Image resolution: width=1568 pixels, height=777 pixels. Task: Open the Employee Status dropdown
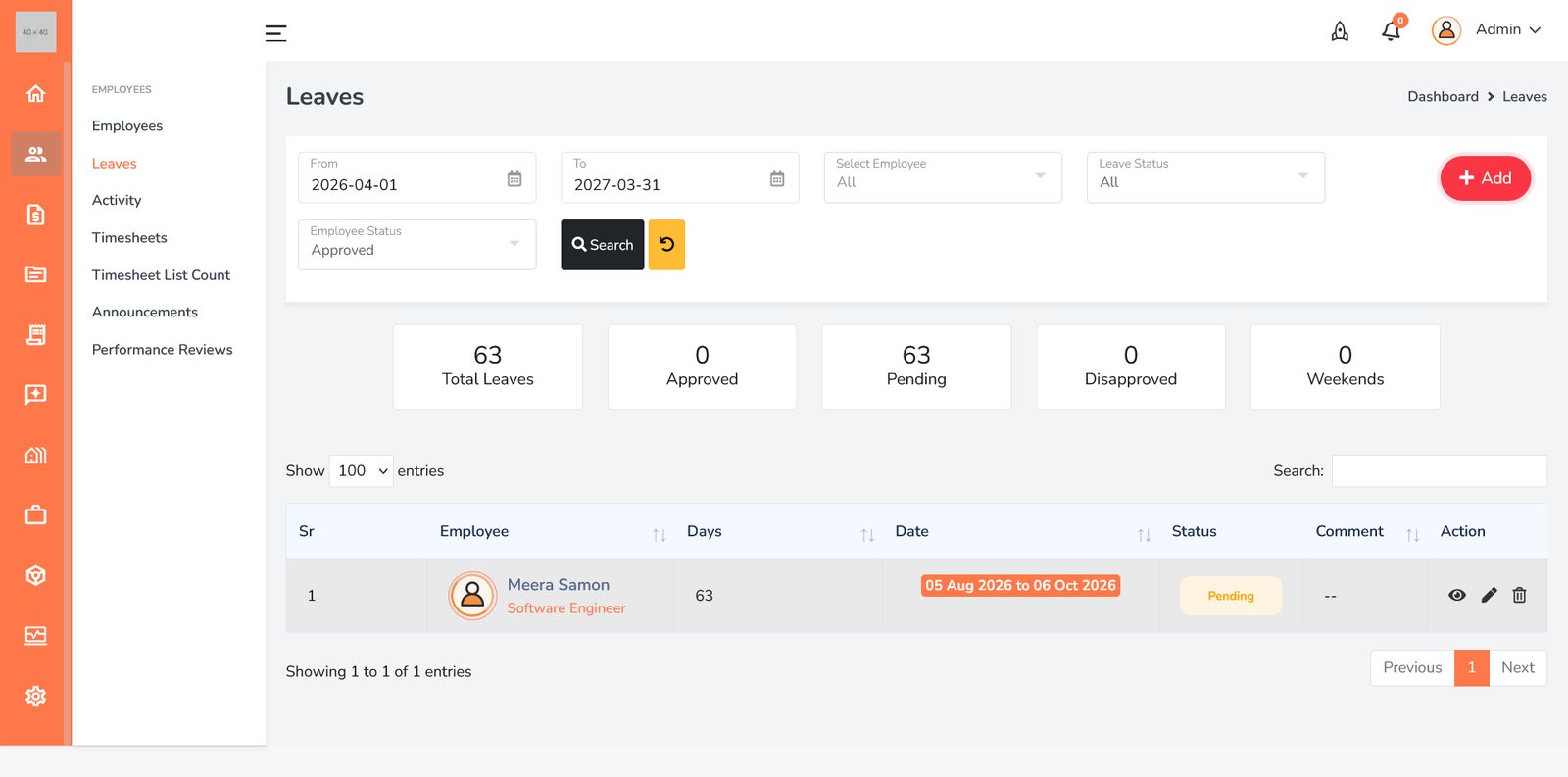tap(416, 245)
